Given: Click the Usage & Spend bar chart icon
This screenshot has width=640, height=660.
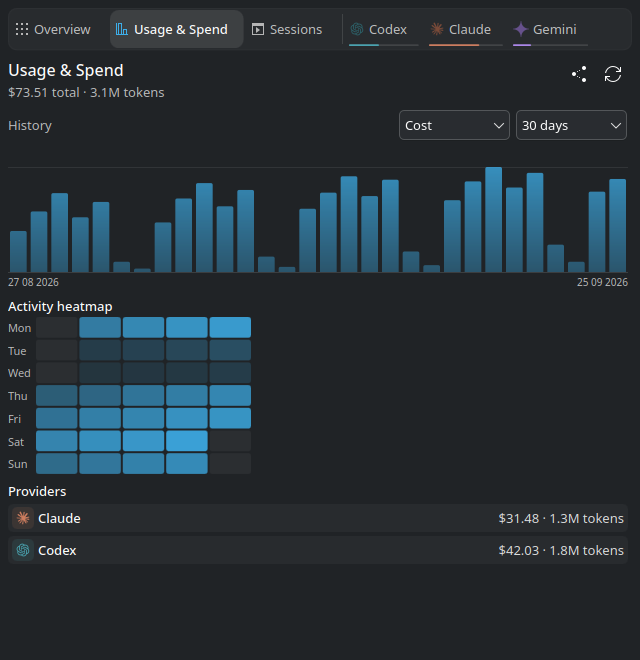Looking at the screenshot, I should coord(122,29).
